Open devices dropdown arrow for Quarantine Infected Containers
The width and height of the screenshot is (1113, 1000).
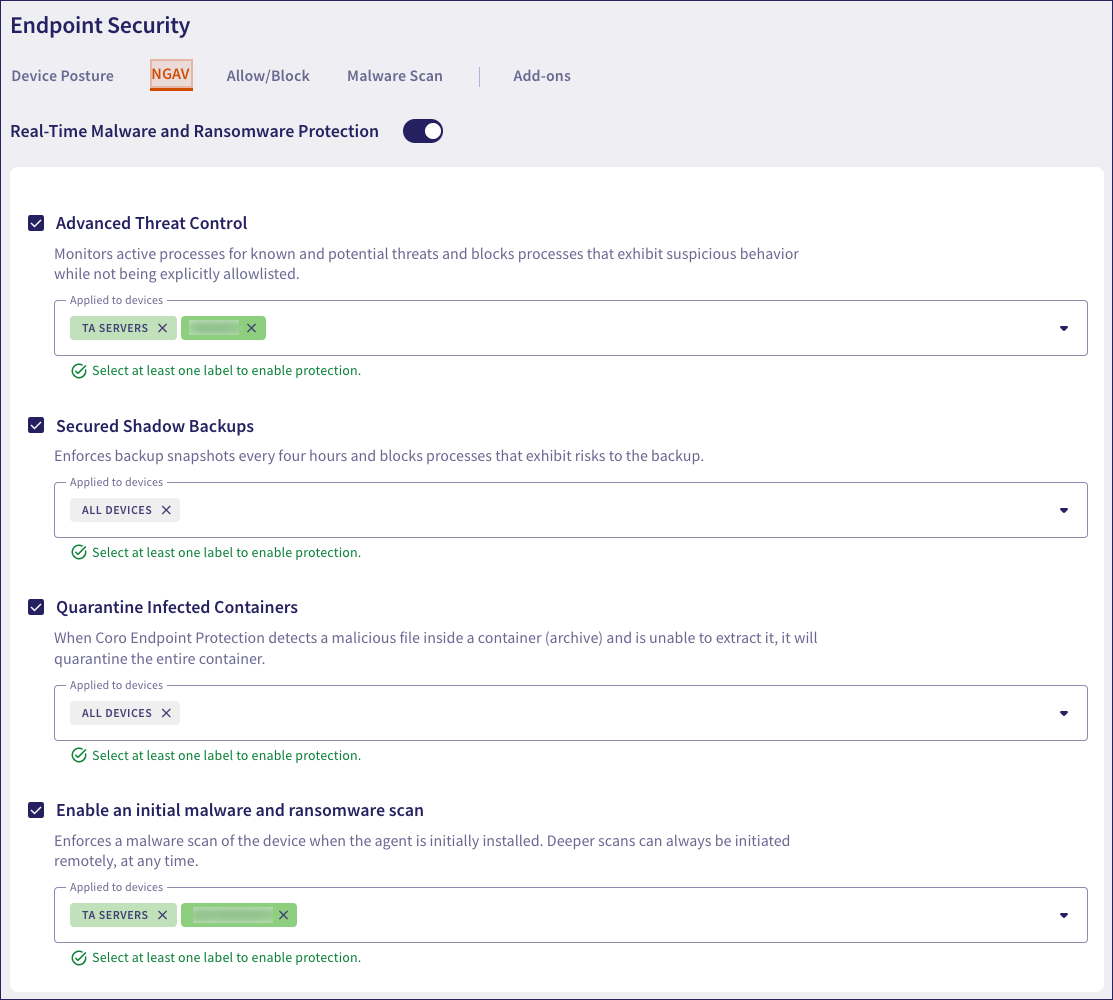click(1063, 713)
